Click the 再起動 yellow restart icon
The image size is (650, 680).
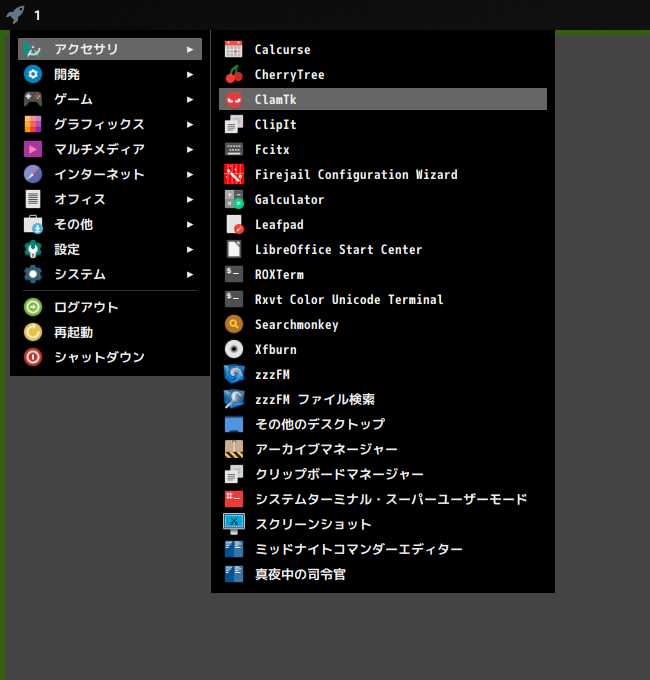(x=33, y=332)
